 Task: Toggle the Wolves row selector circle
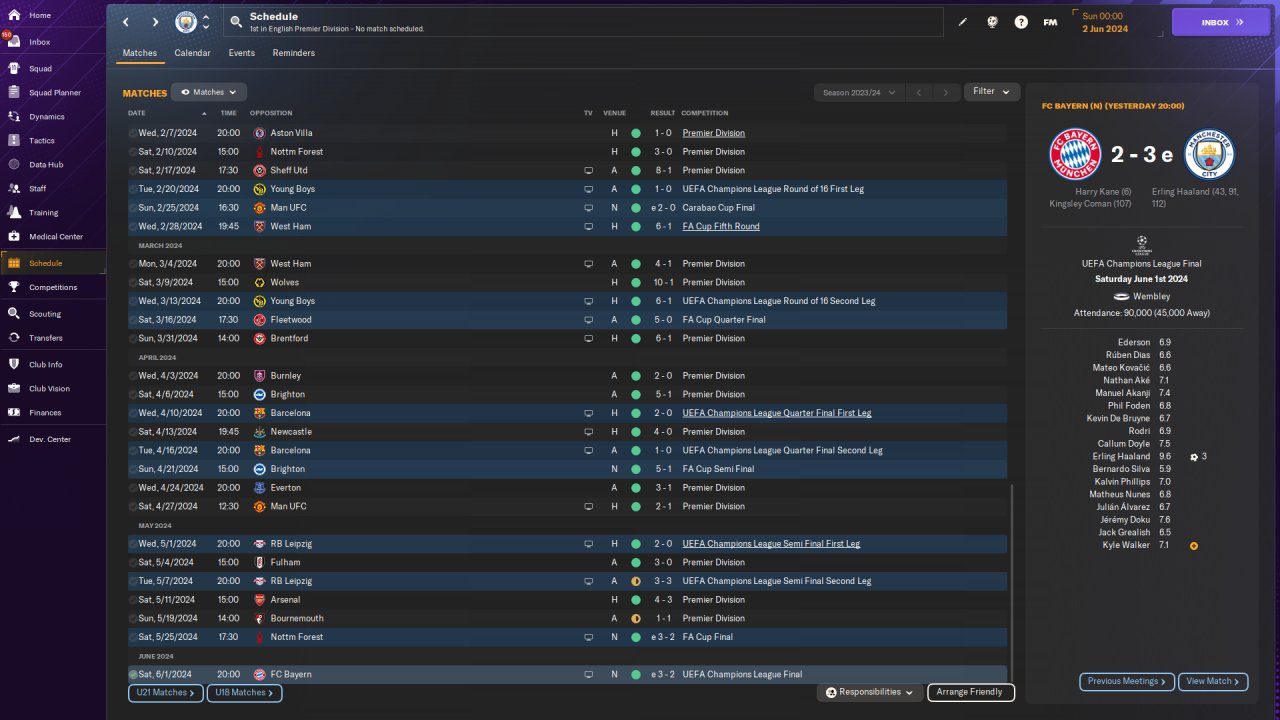[x=133, y=283]
